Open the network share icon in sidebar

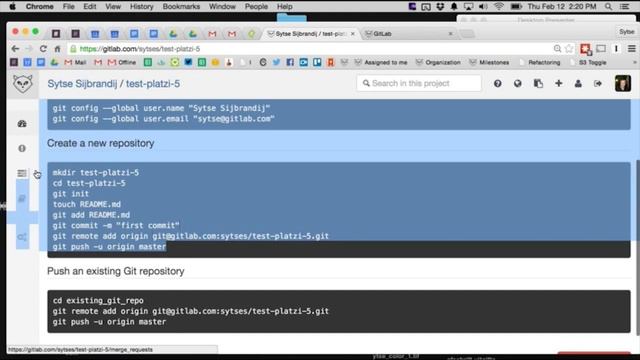(x=22, y=237)
